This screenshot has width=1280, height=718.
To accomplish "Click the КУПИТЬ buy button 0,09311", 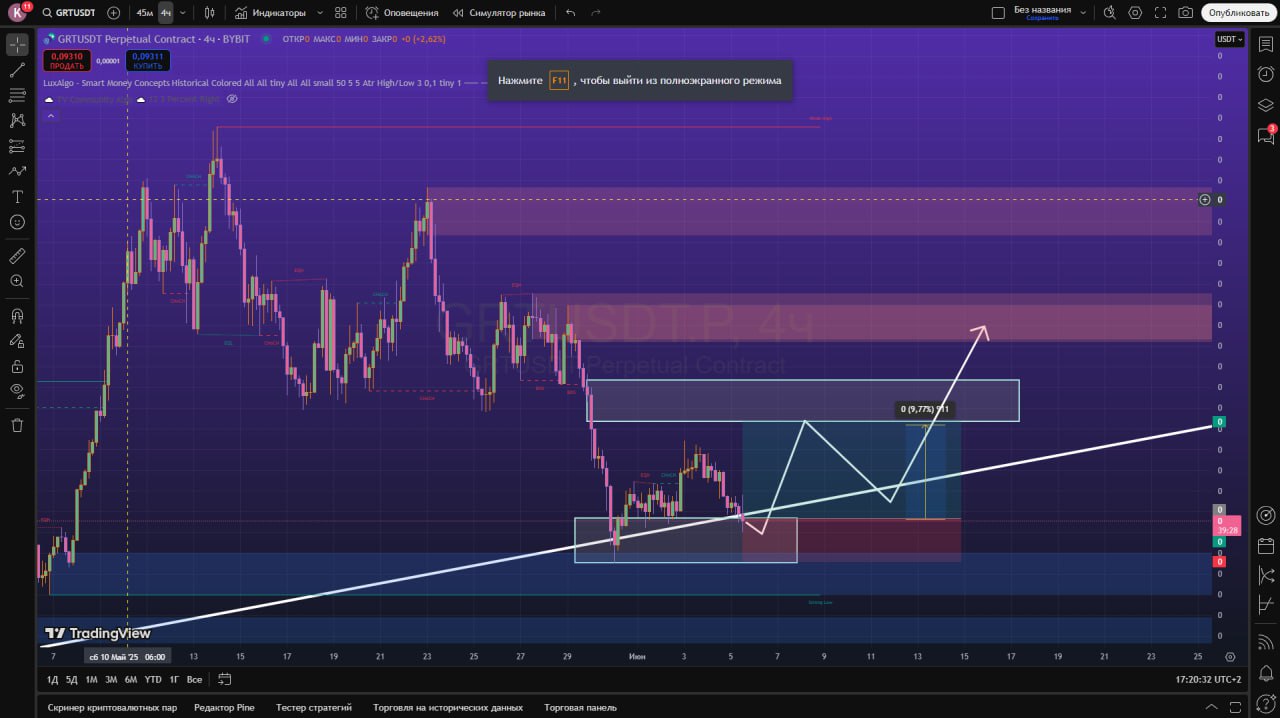I will point(148,61).
